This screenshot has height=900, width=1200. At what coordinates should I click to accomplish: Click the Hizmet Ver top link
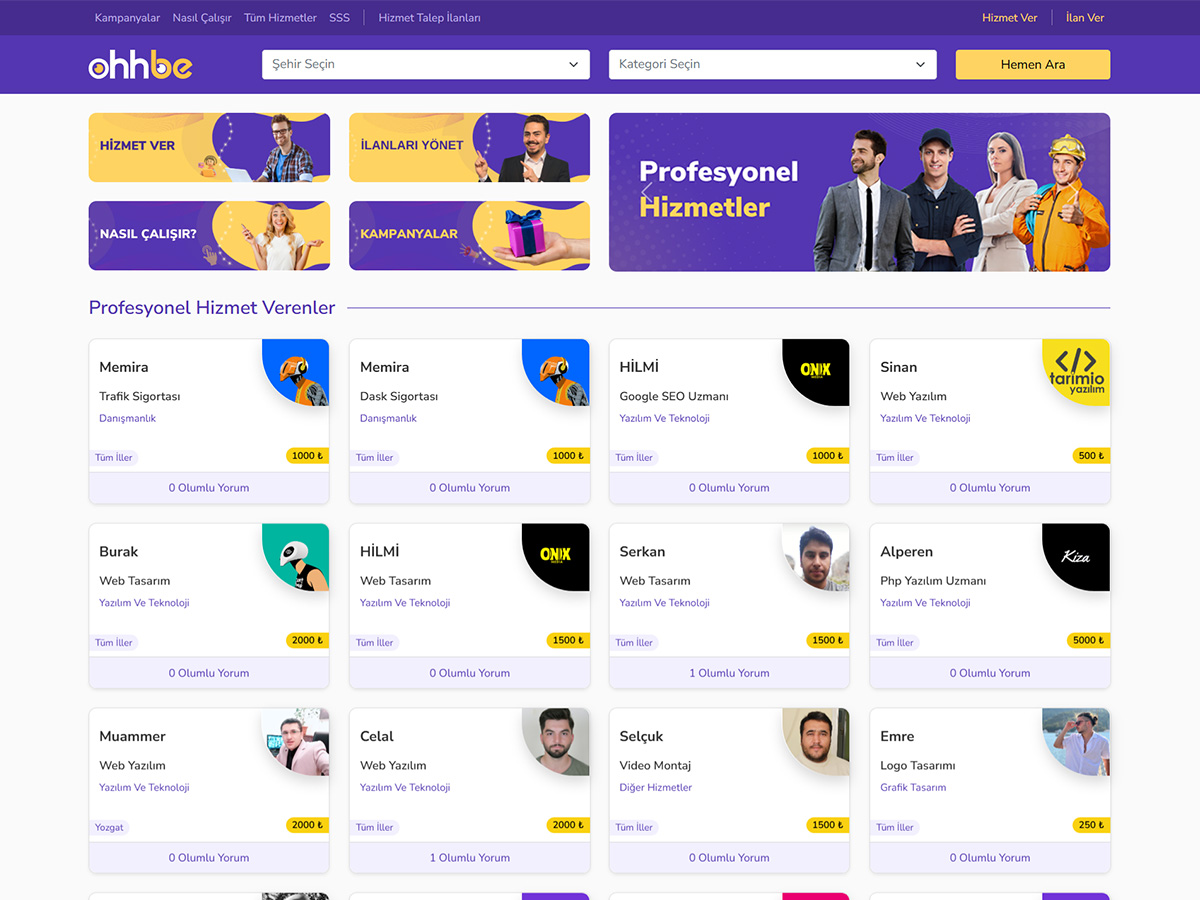(1010, 18)
